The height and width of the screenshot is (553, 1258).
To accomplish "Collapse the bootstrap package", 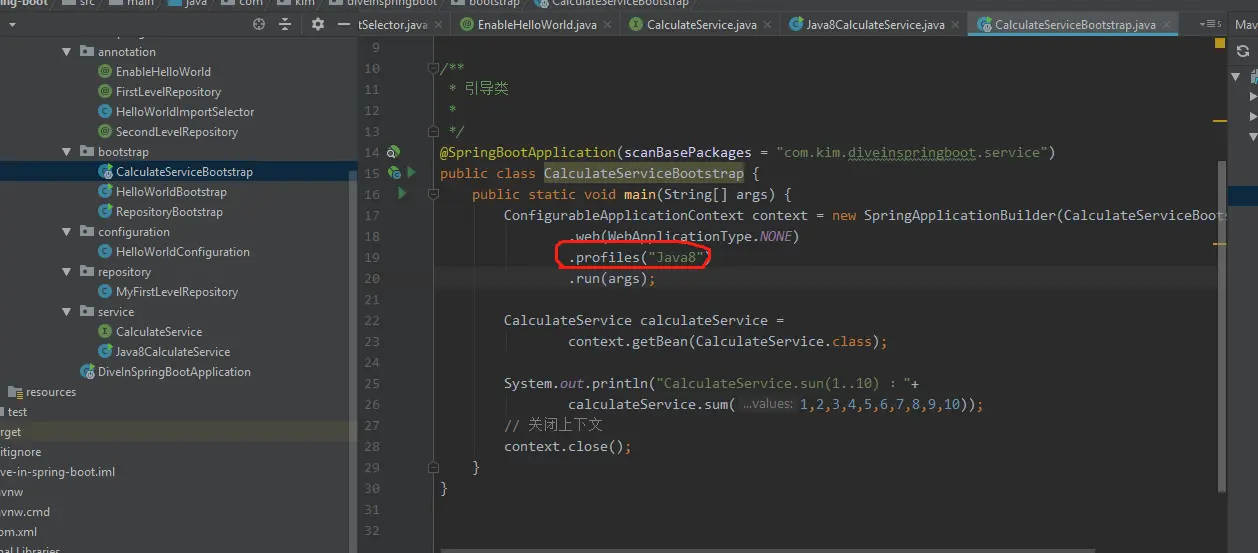I will pyautogui.click(x=68, y=152).
